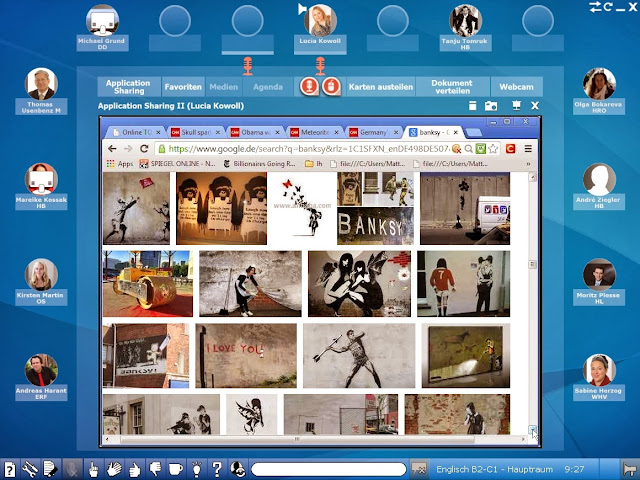Select participant Sabine Herzog avatar
This screenshot has width=640, height=480.
point(599,370)
